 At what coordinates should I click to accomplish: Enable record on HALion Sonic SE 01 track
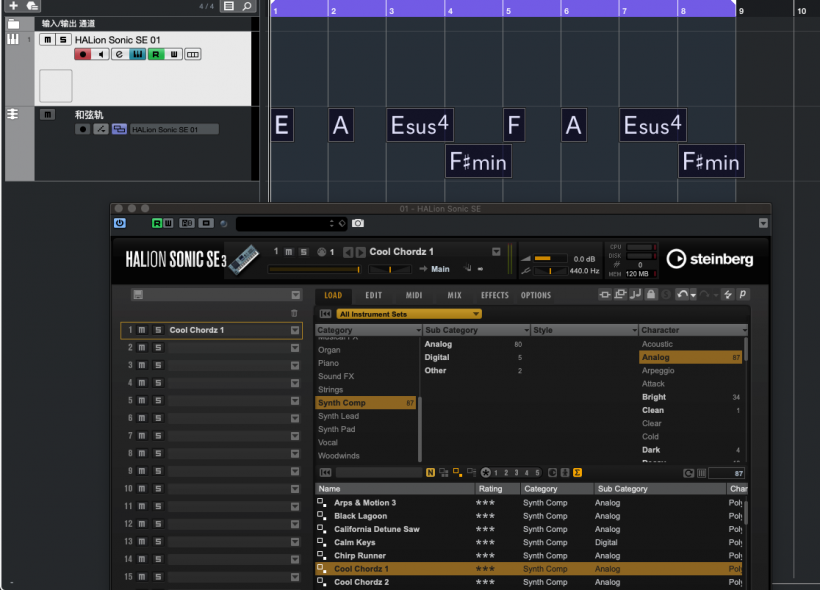pos(83,54)
